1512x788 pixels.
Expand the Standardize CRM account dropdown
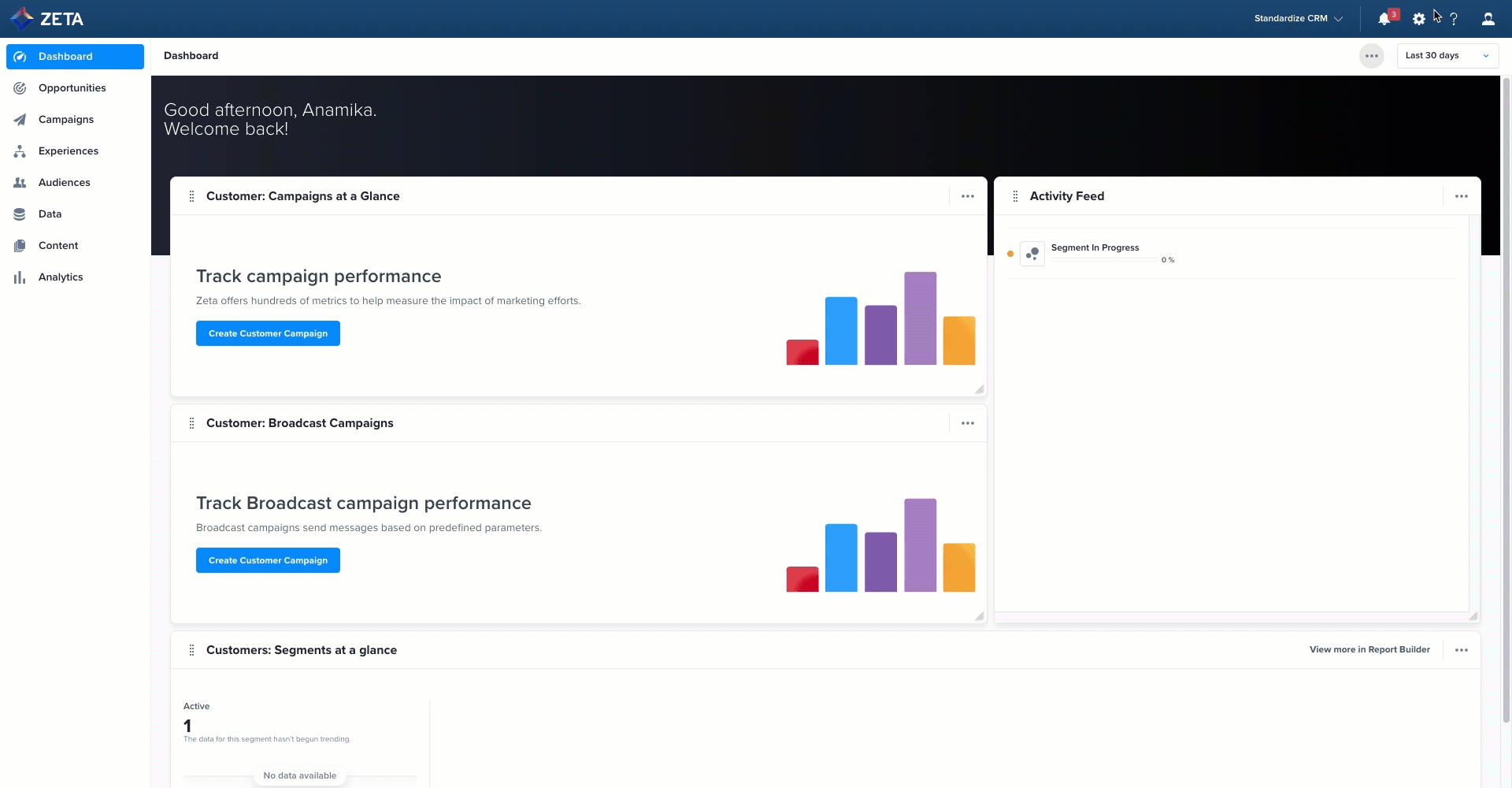1298,18
